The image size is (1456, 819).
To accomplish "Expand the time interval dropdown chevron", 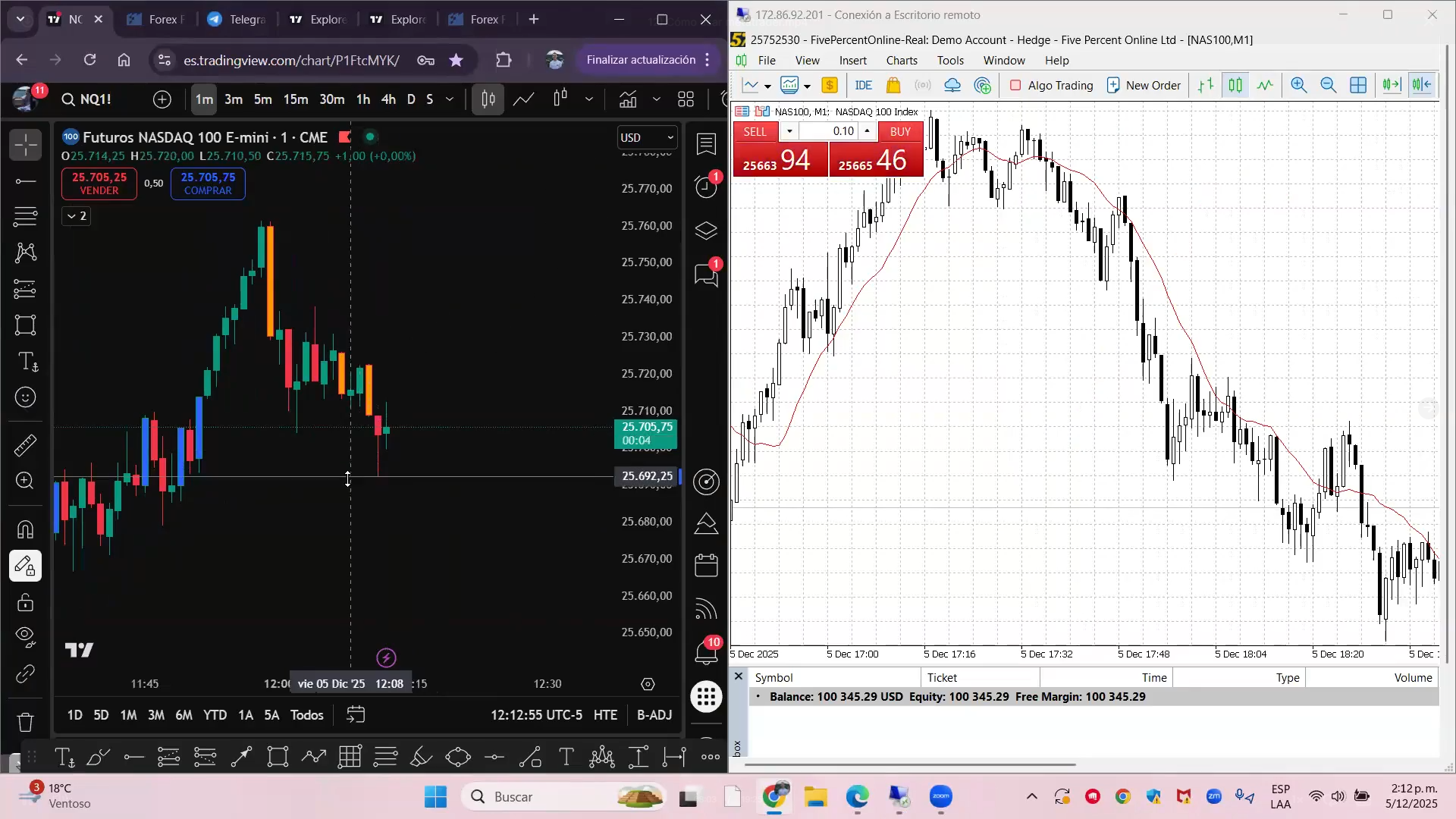I will (x=450, y=99).
